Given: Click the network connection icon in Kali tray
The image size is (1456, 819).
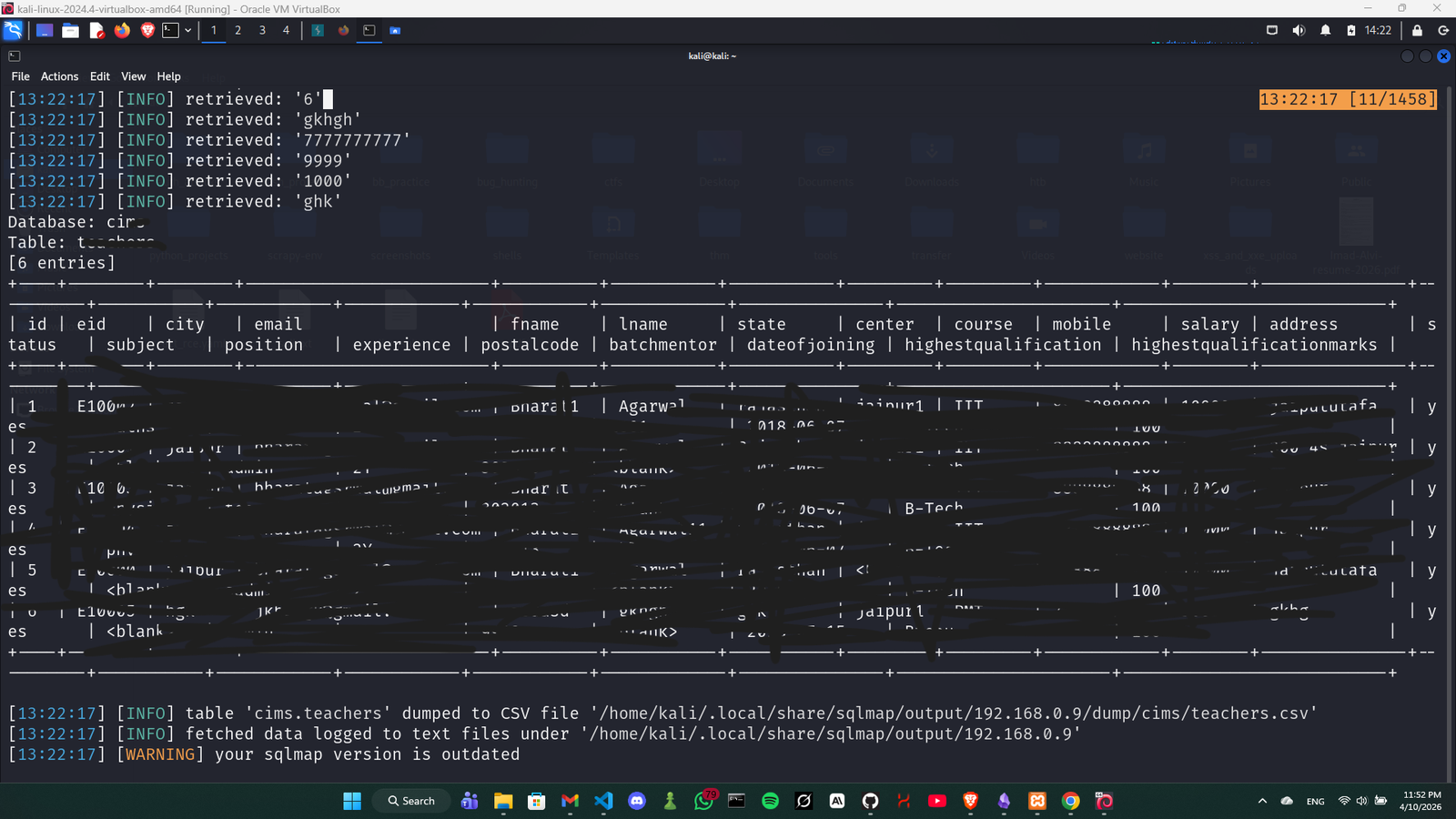Looking at the screenshot, I should [1272, 30].
